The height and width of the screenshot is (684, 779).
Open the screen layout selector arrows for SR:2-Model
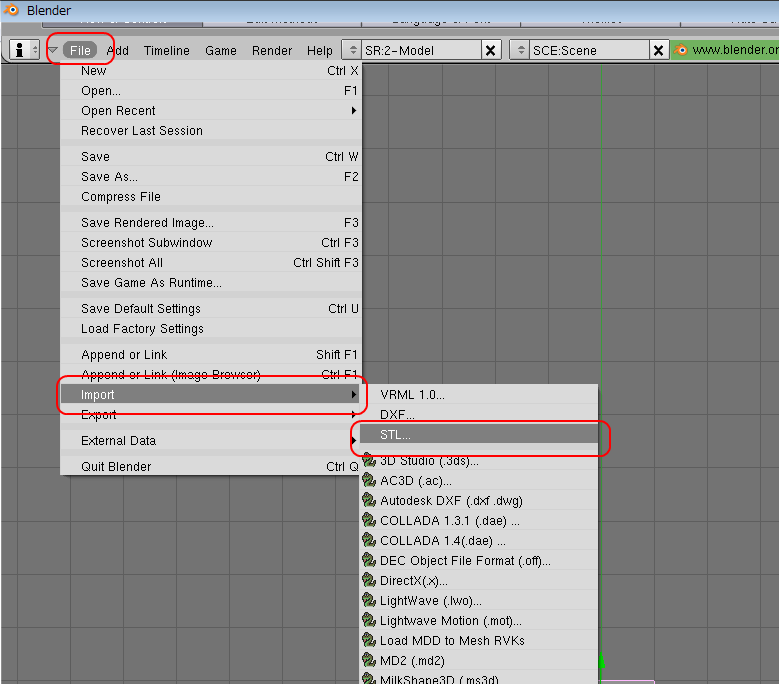coord(352,50)
